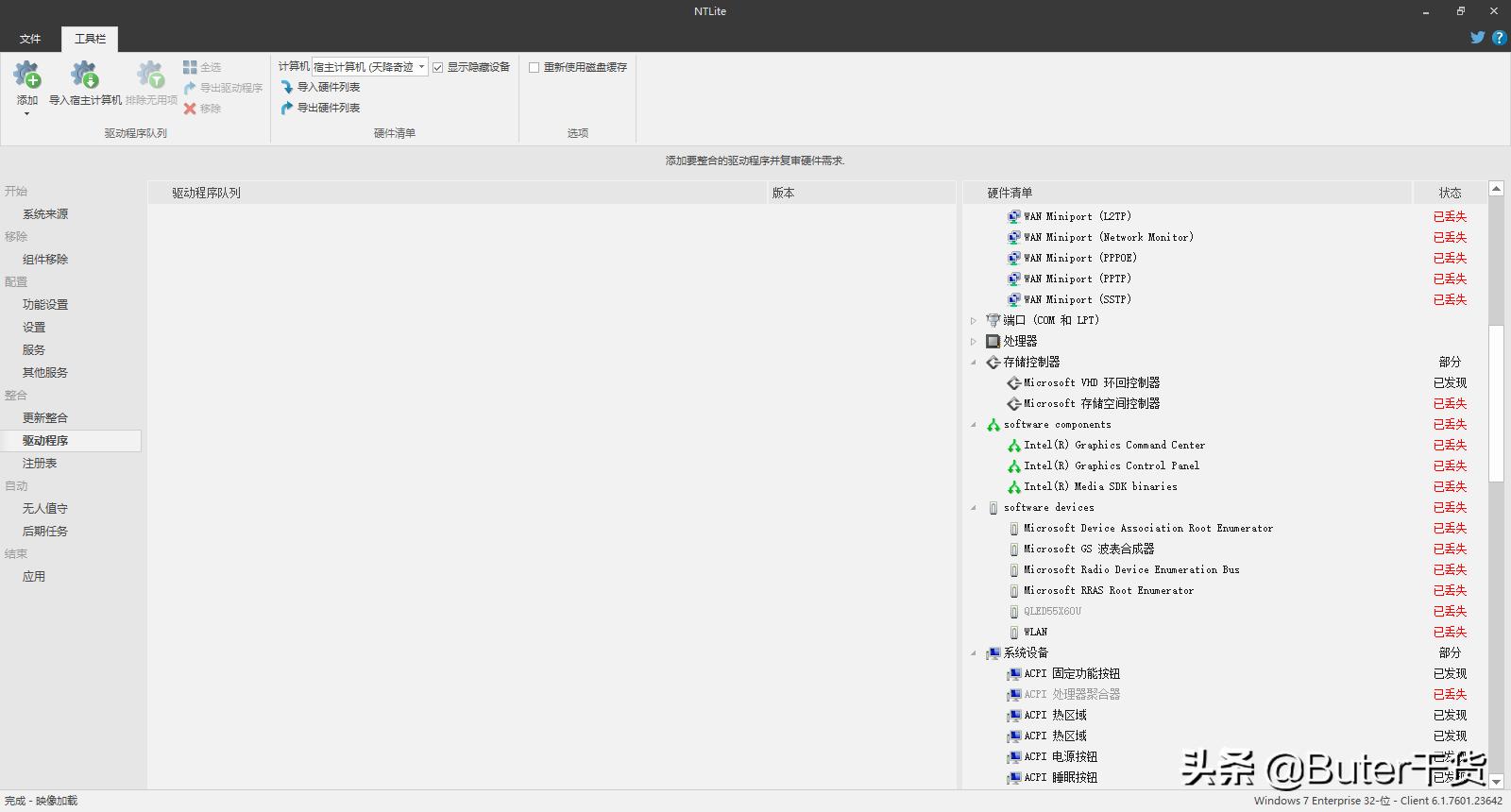
Task: Select the WAN Miniport (Network Monitor) row
Action: tap(1225, 237)
